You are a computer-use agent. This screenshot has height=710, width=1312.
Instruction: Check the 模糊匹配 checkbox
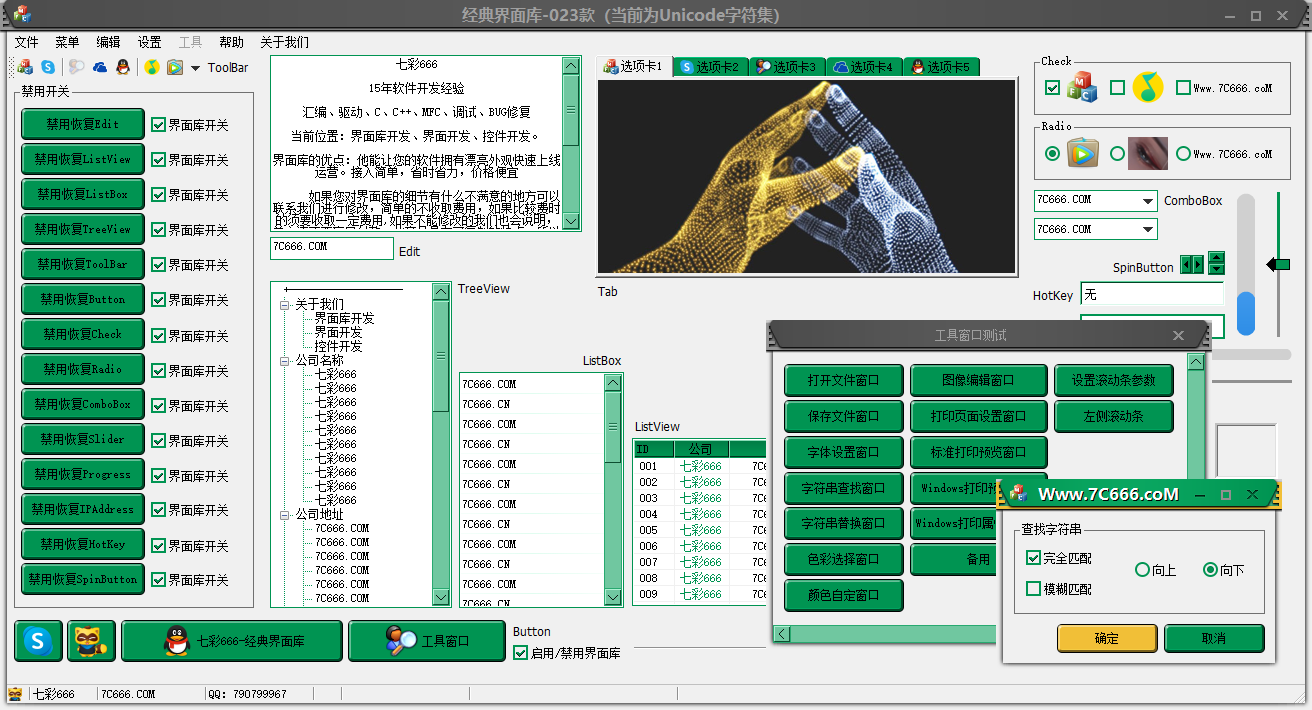(1034, 589)
